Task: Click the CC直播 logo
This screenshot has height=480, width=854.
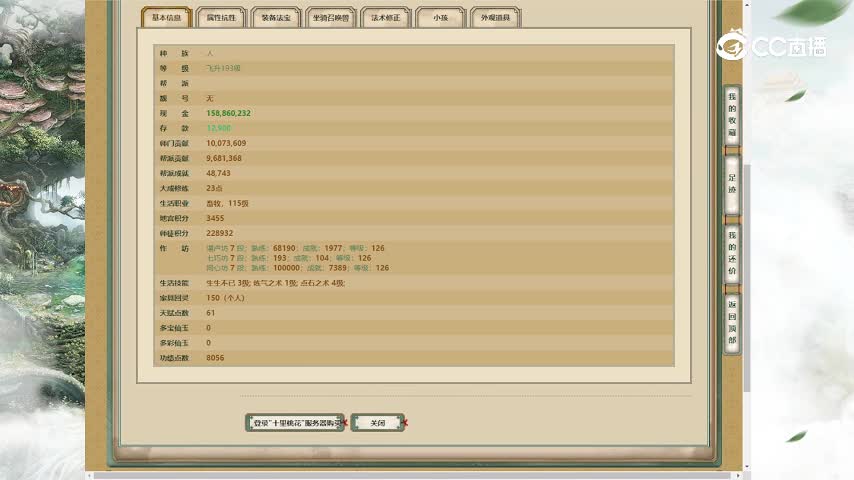Action: (x=772, y=46)
